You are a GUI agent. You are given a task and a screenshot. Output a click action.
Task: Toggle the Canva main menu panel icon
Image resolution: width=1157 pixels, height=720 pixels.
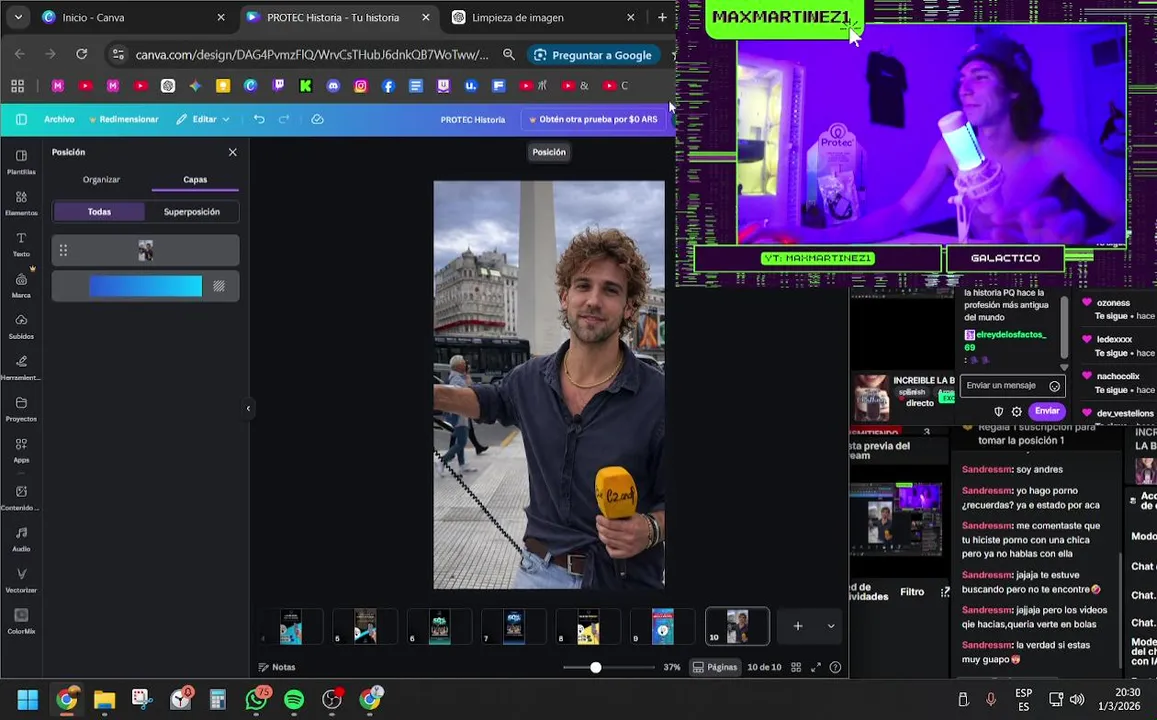[x=21, y=119]
